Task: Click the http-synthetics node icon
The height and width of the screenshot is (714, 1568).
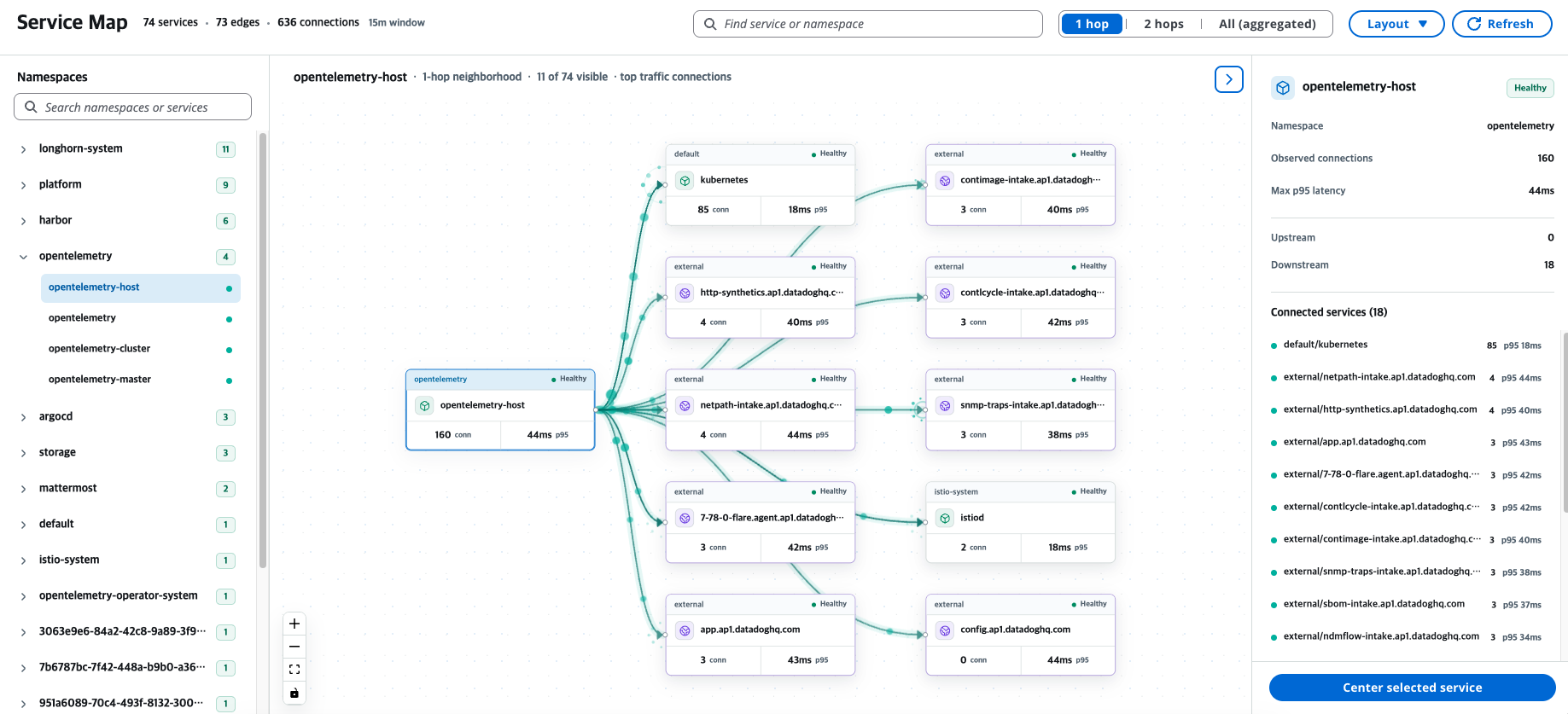Action: coord(685,293)
